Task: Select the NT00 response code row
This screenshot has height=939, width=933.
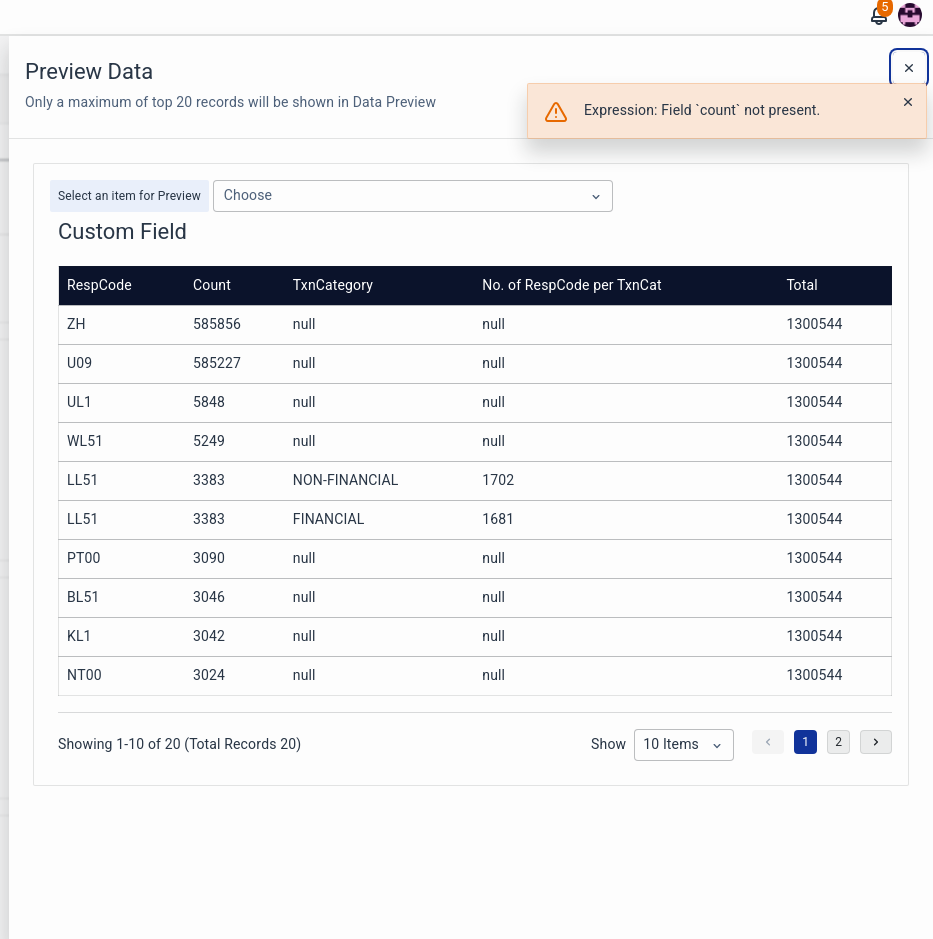Action: (84, 675)
